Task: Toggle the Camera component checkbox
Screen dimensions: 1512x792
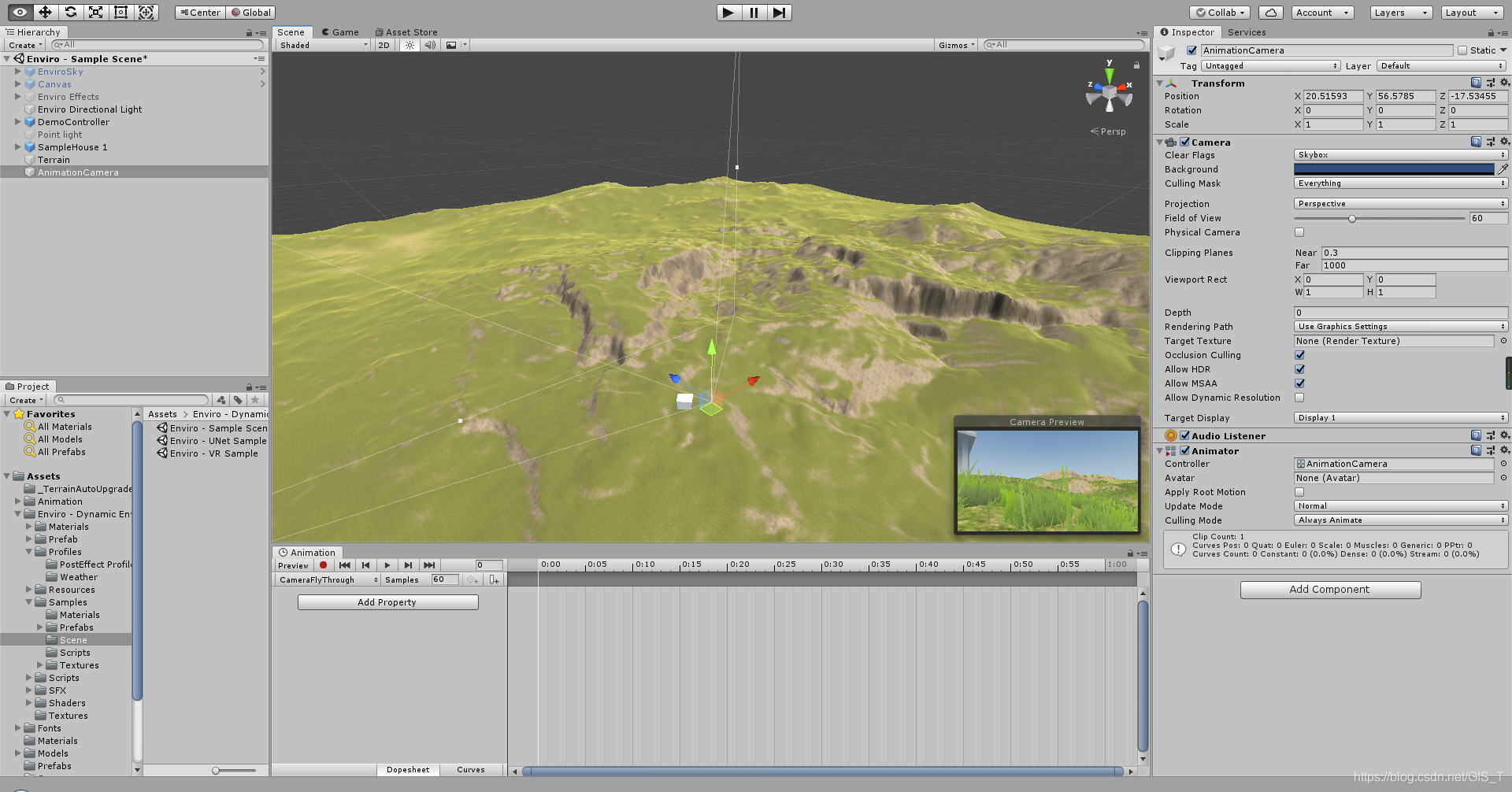Action: point(1184,142)
